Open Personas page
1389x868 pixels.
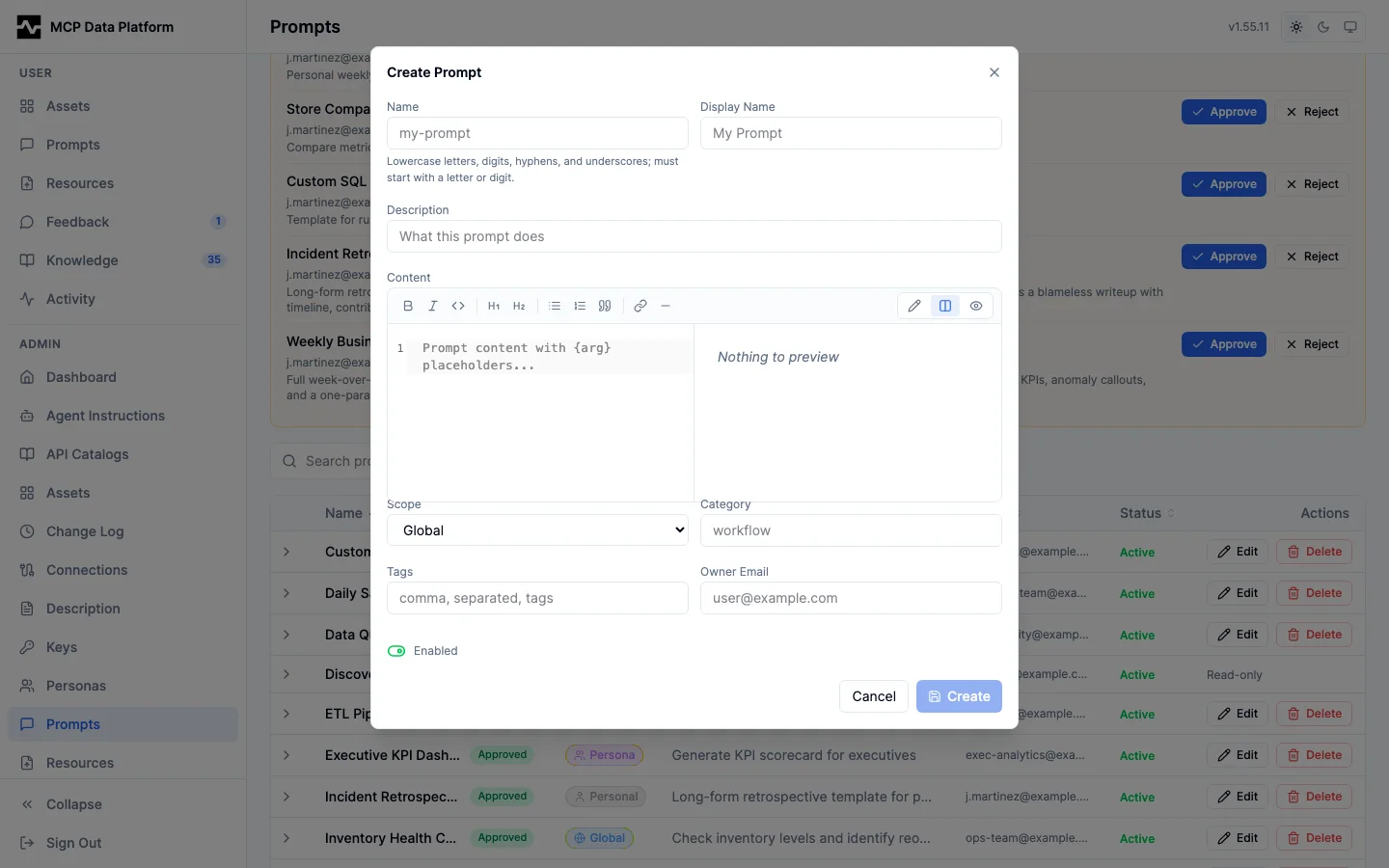(123, 686)
